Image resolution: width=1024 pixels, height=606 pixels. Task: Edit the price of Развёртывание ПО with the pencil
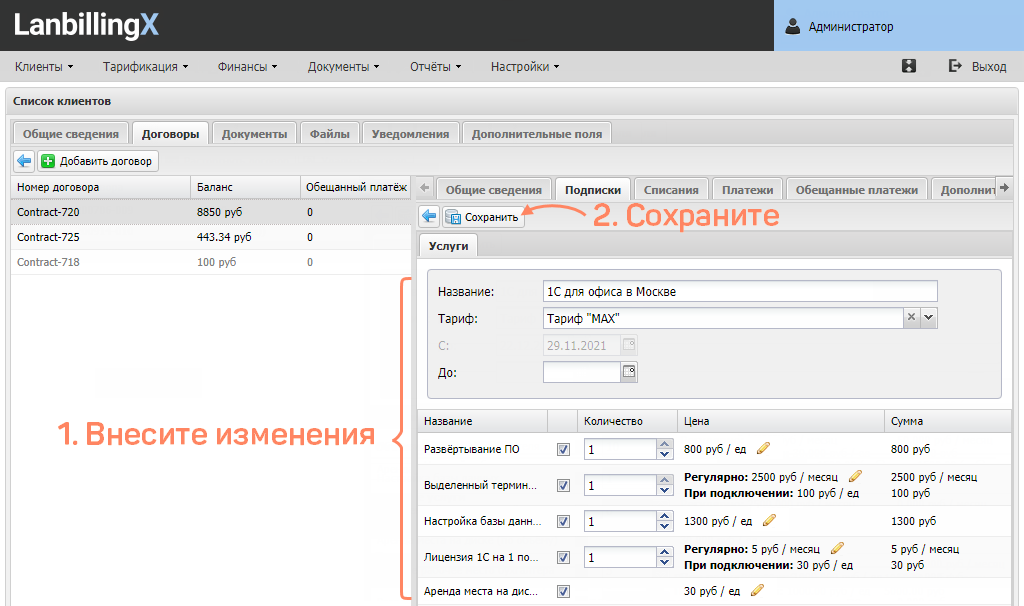[763, 448]
